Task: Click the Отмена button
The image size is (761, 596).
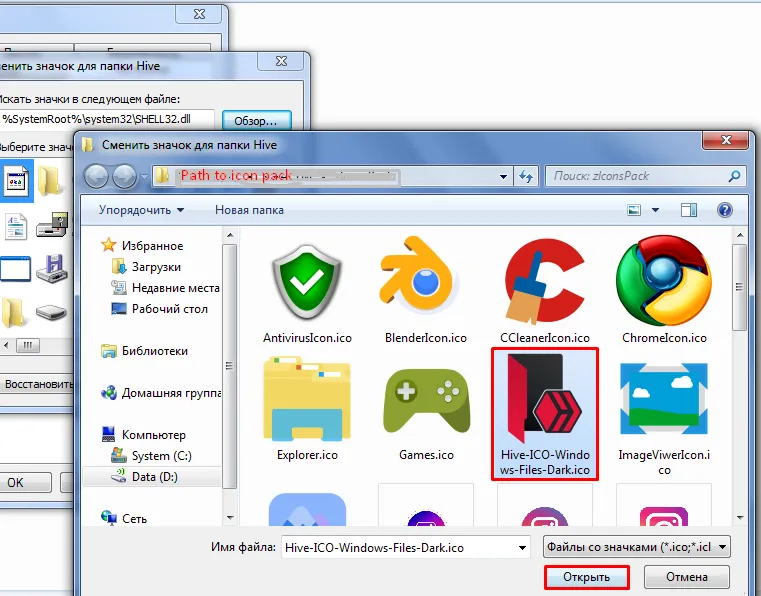Action: click(x=687, y=577)
